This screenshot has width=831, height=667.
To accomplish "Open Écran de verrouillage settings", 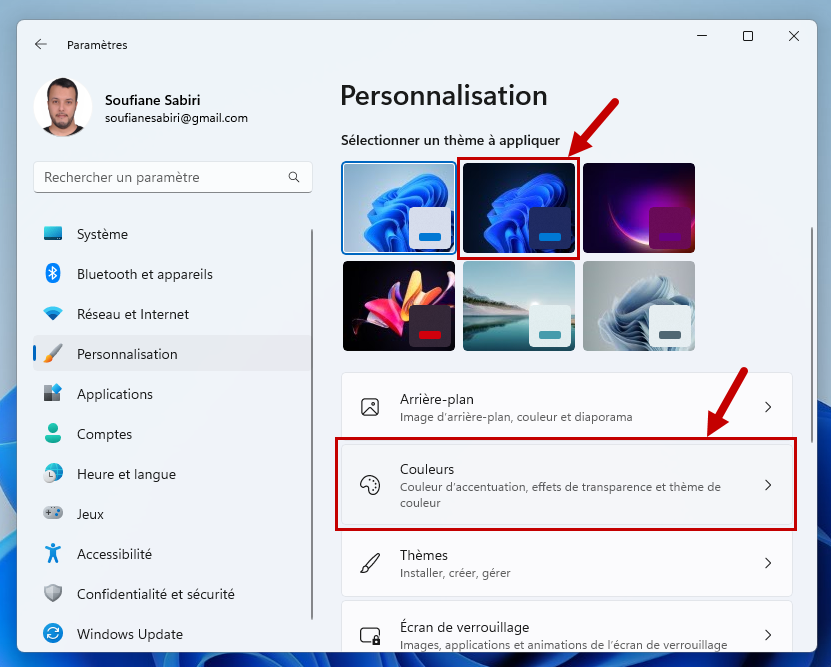I will (x=567, y=628).
